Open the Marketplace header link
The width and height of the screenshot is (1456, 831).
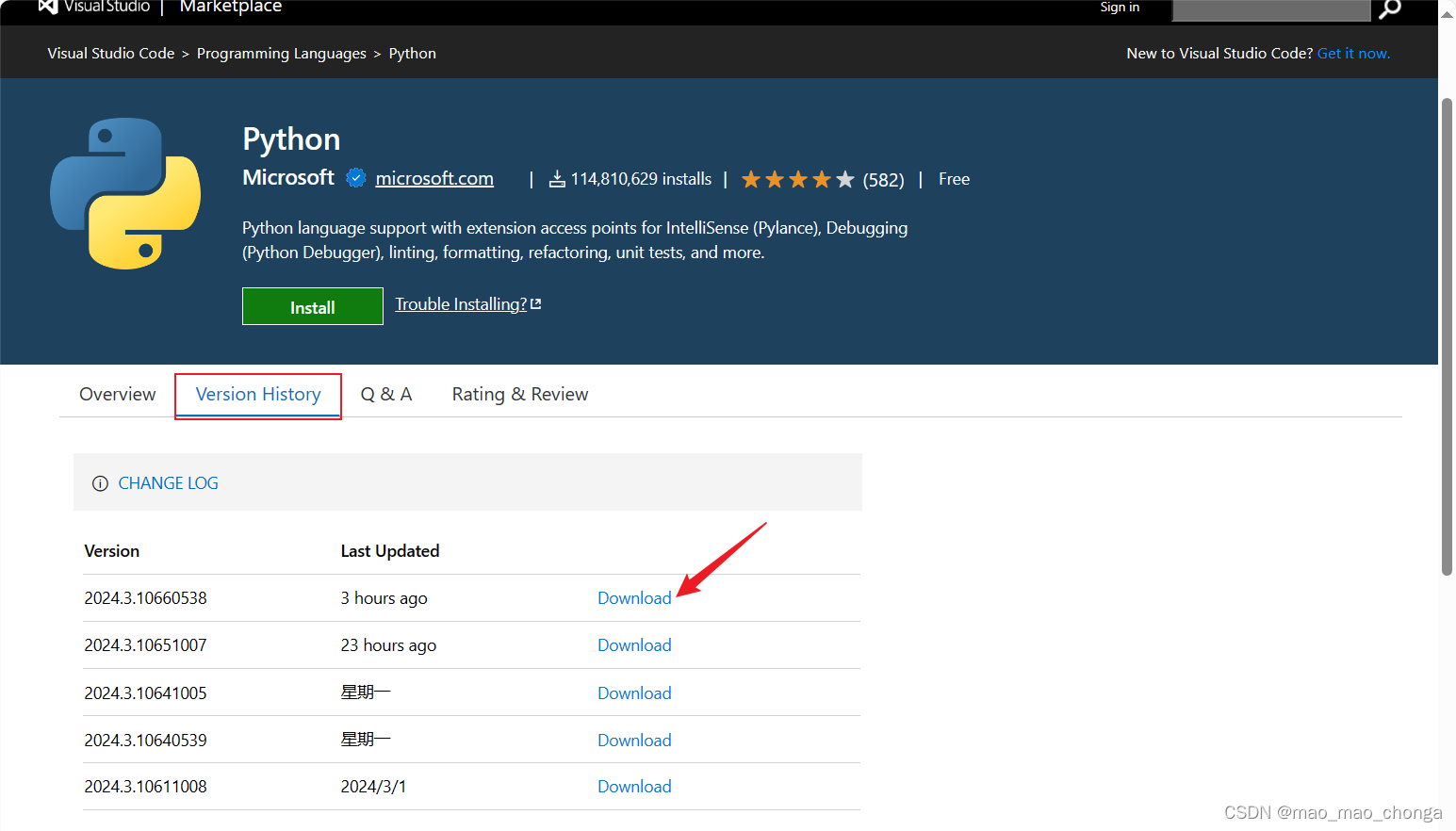[x=231, y=7]
